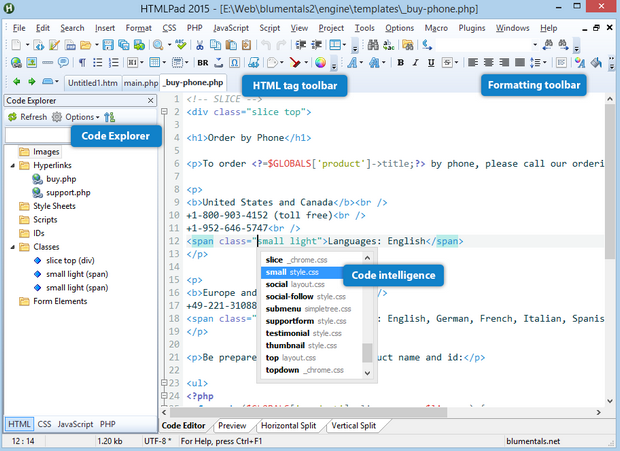Collapse the Hyperlinks tree folder
620x451 pixels.
(x=11, y=166)
